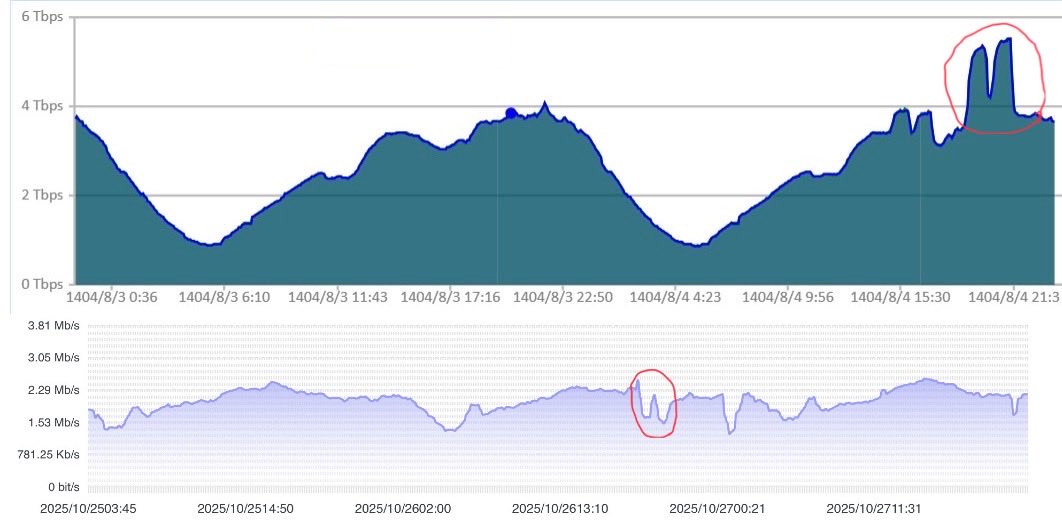This screenshot has height=532, width=1062.
Task: Click the '1404/8/4 4:23' time label
Action: [675, 298]
